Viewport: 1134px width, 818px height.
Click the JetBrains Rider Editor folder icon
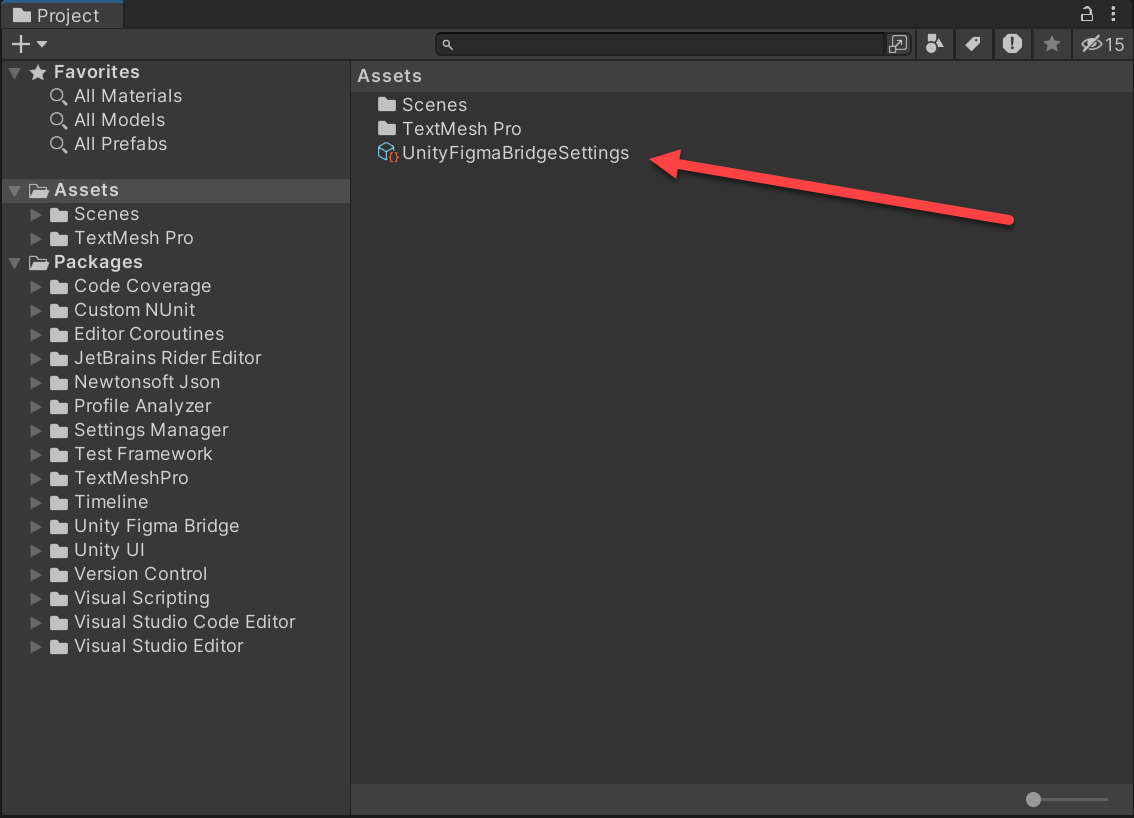(x=59, y=359)
